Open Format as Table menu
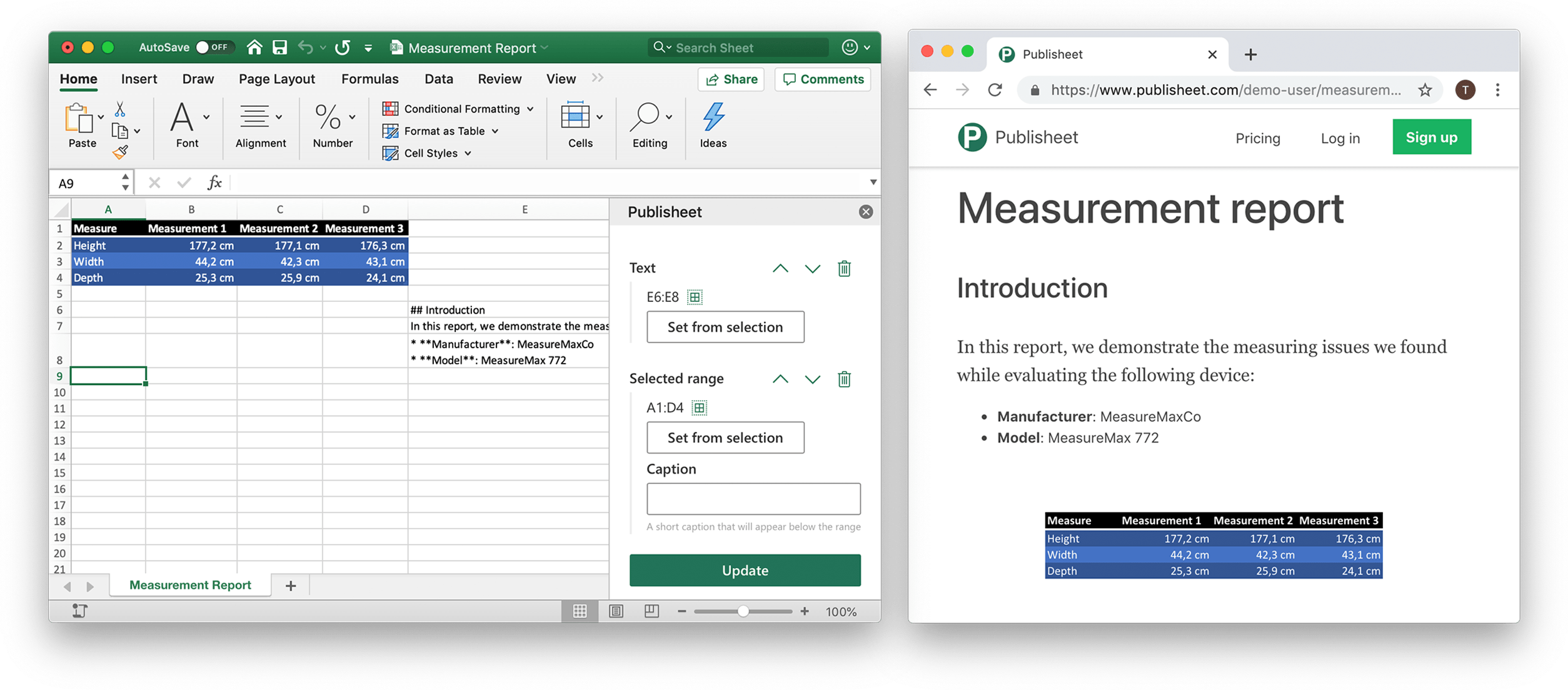Screen dimensions: 1568x690 point(441,131)
